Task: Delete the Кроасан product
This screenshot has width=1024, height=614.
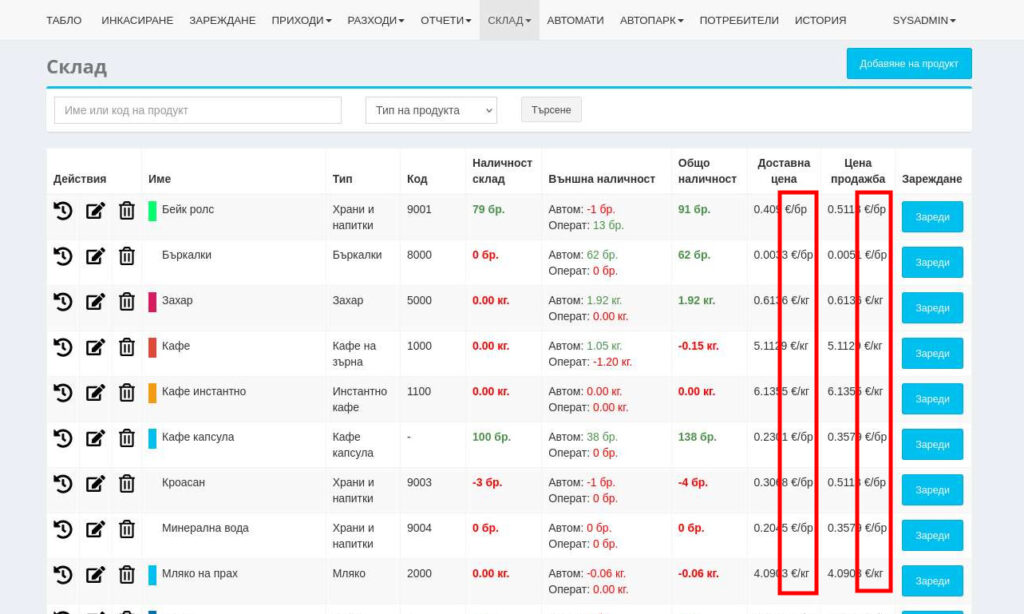Action: click(x=127, y=483)
